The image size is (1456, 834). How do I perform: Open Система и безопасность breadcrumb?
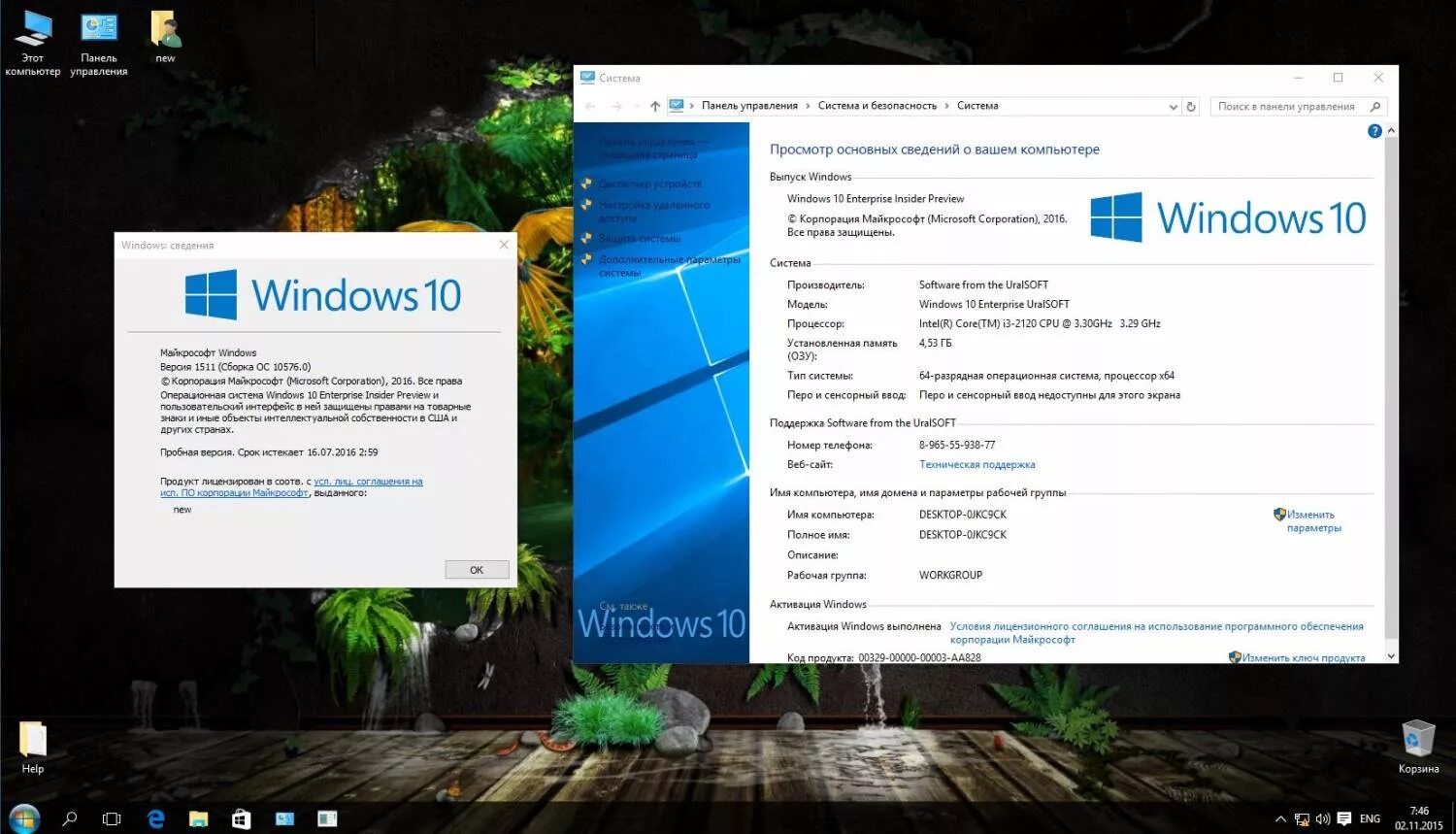click(877, 105)
